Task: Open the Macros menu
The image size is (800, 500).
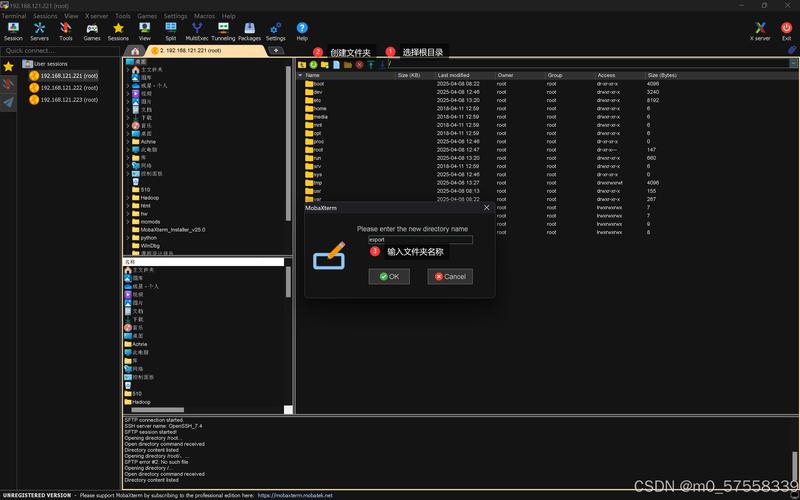Action: coord(204,16)
